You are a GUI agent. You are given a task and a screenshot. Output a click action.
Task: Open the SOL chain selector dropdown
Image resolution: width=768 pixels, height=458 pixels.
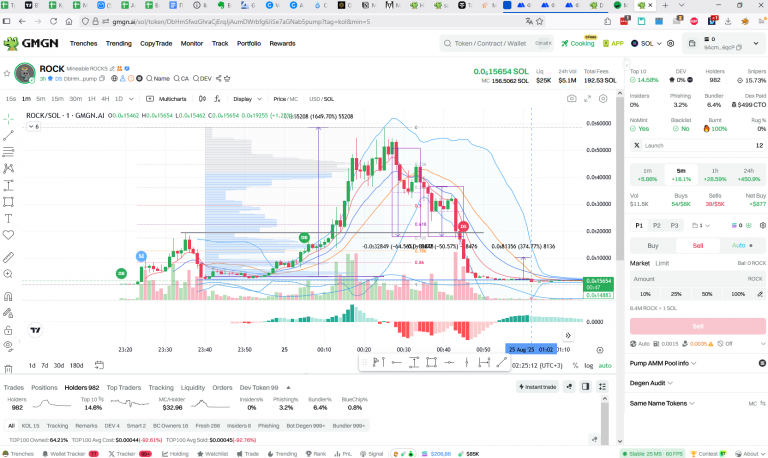(x=646, y=43)
